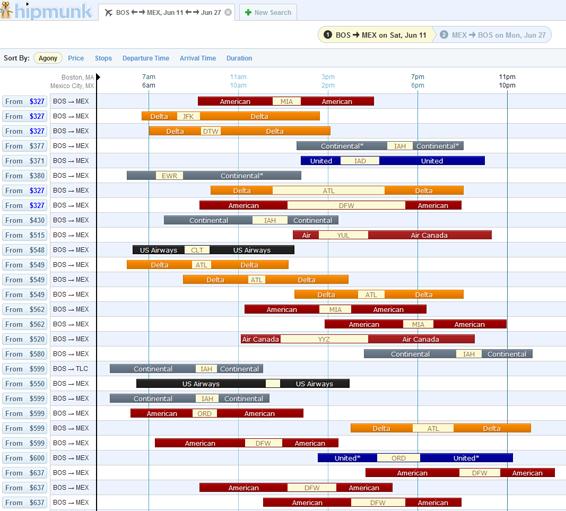
Task: Choose the $550 US Airways fare button
Action: point(25,384)
